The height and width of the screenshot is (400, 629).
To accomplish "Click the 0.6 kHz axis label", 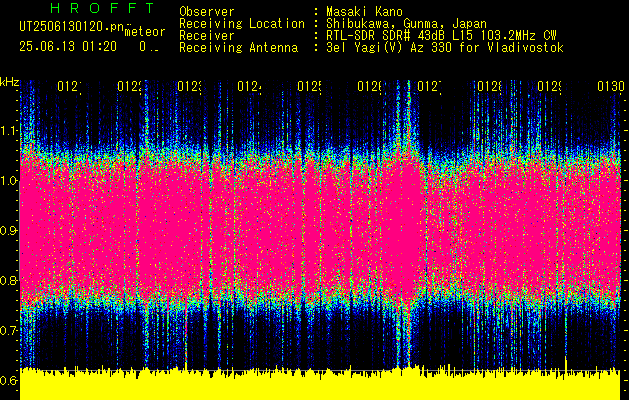I will 9,380.
